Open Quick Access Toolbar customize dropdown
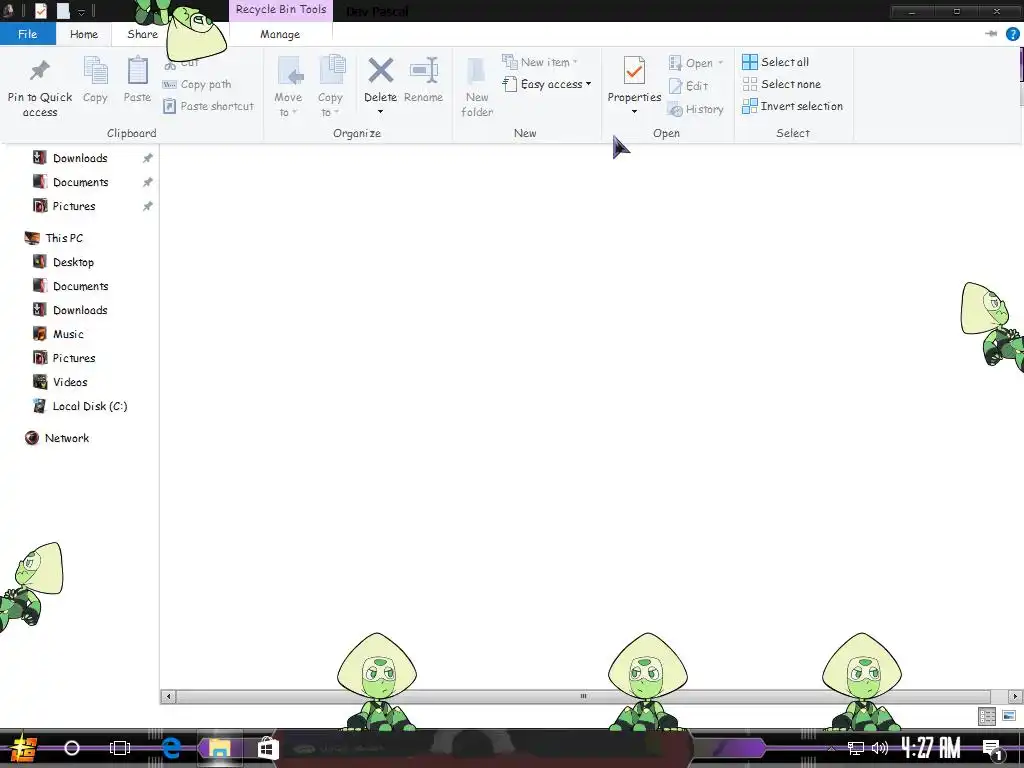The image size is (1024, 768). (81, 11)
